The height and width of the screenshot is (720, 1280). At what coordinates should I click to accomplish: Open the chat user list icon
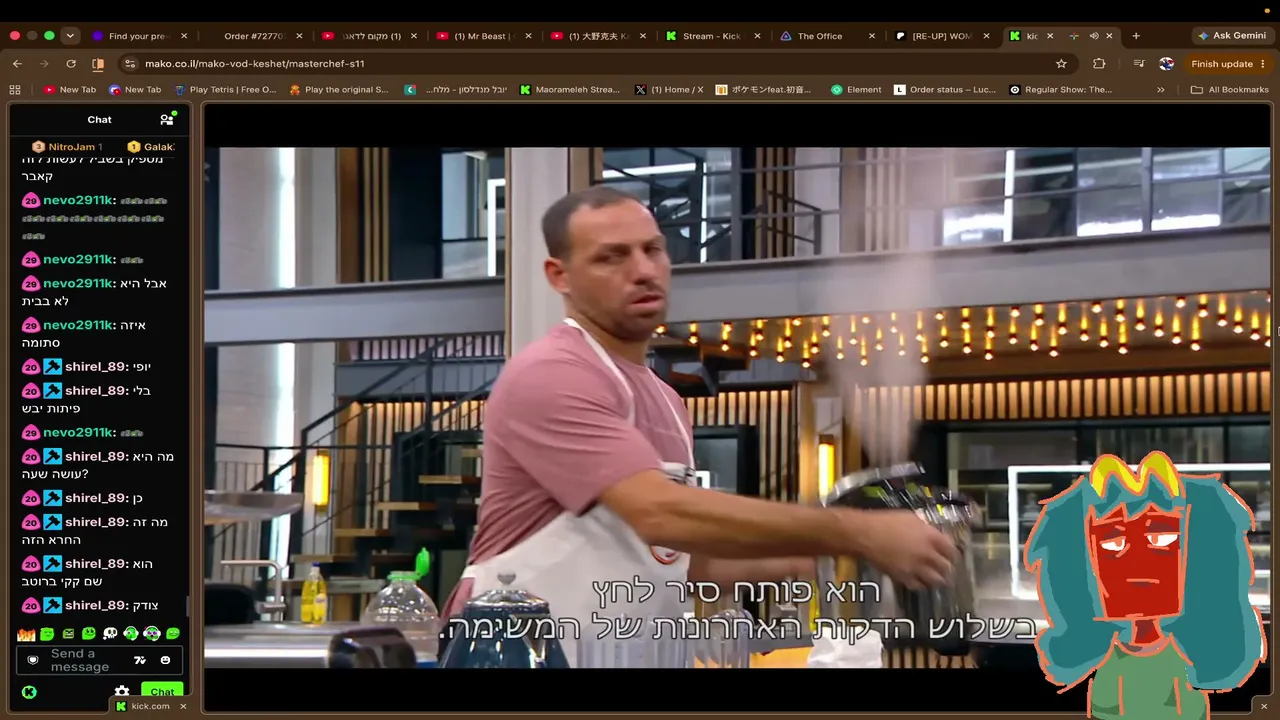tap(167, 119)
